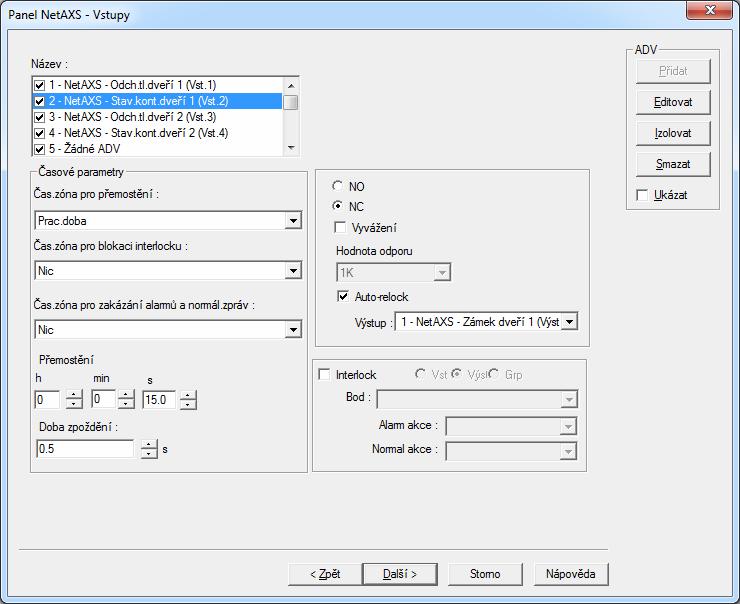Cancel with the Storno button
740x604 pixels.
point(485,574)
